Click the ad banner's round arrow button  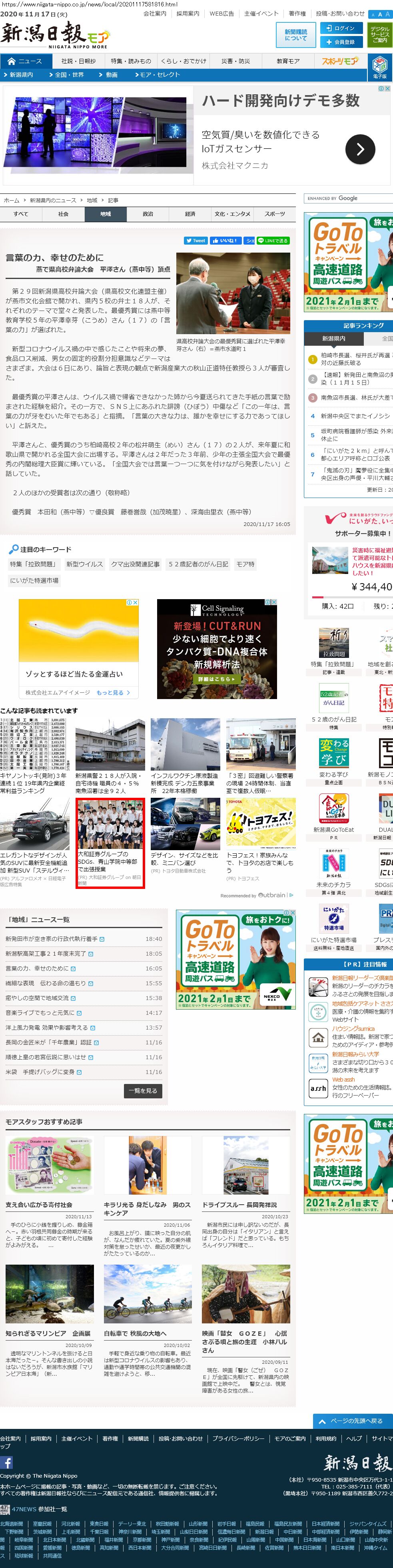(x=359, y=149)
